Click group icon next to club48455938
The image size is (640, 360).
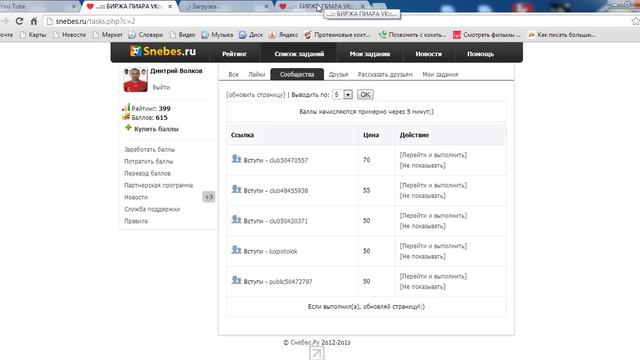coord(236,189)
